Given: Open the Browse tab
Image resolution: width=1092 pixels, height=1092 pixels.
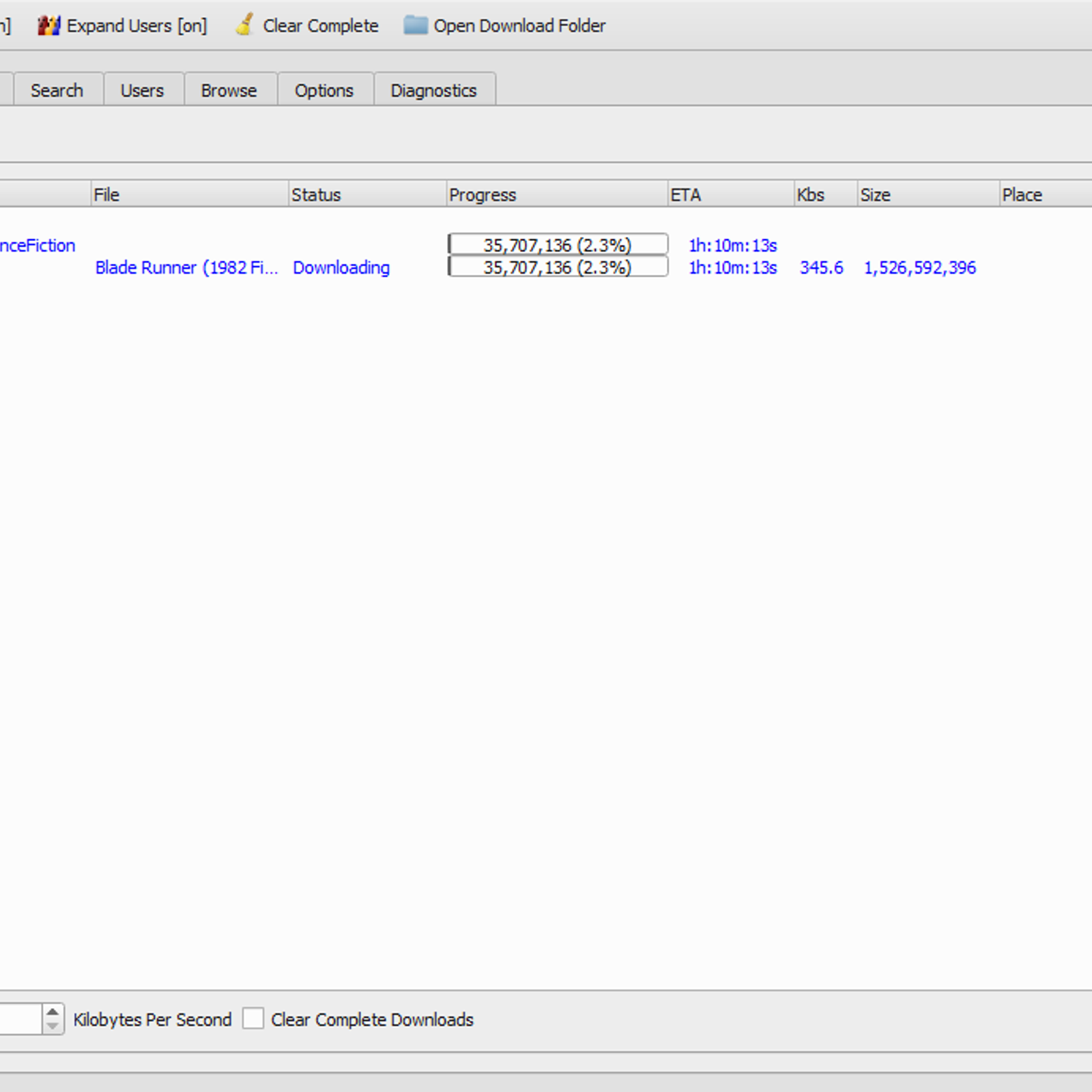Looking at the screenshot, I should (229, 90).
